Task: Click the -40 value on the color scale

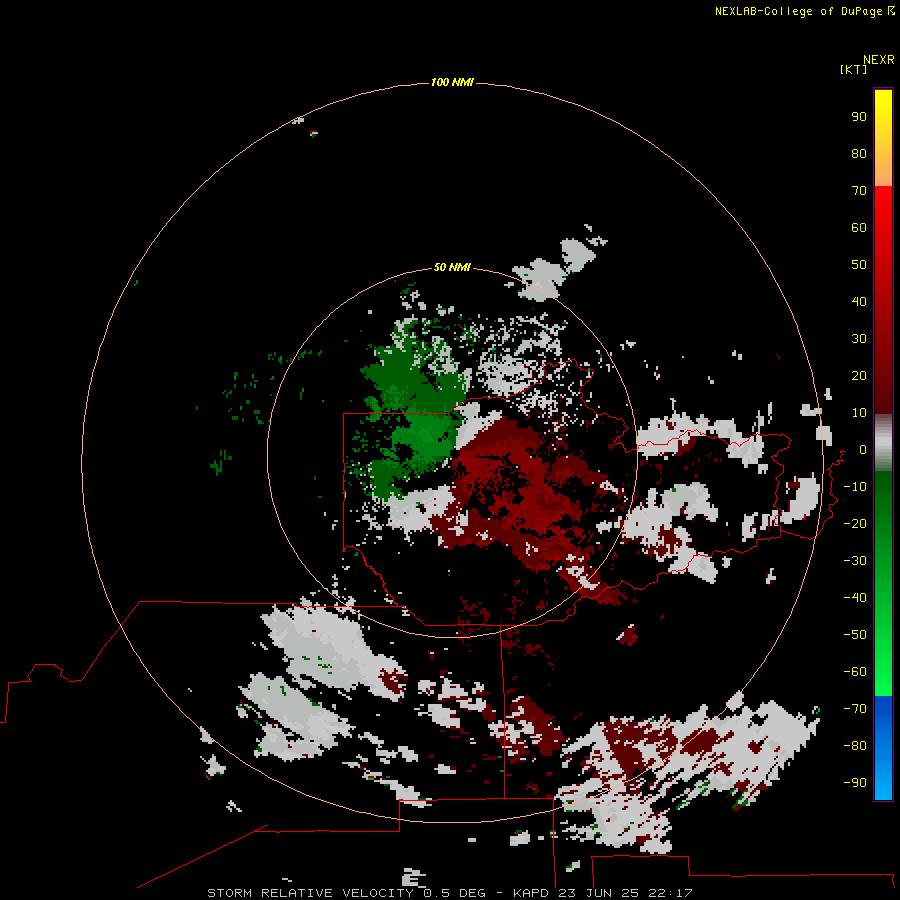Action: point(855,598)
